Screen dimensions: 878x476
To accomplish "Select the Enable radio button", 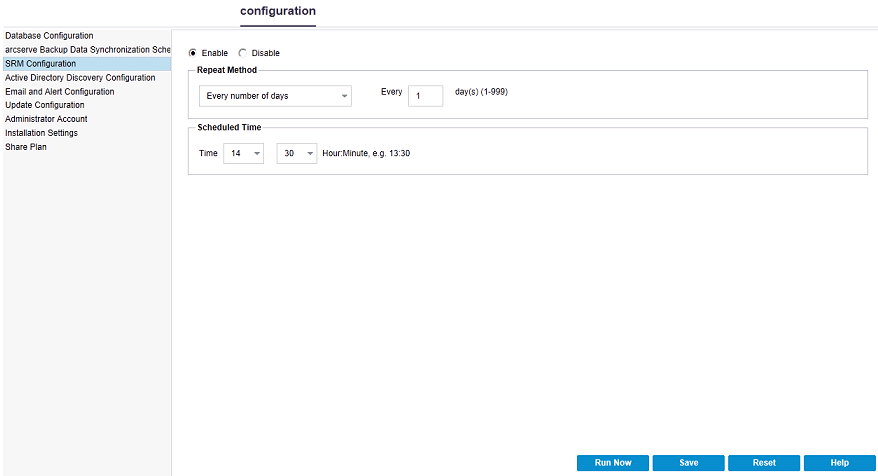I will (193, 53).
